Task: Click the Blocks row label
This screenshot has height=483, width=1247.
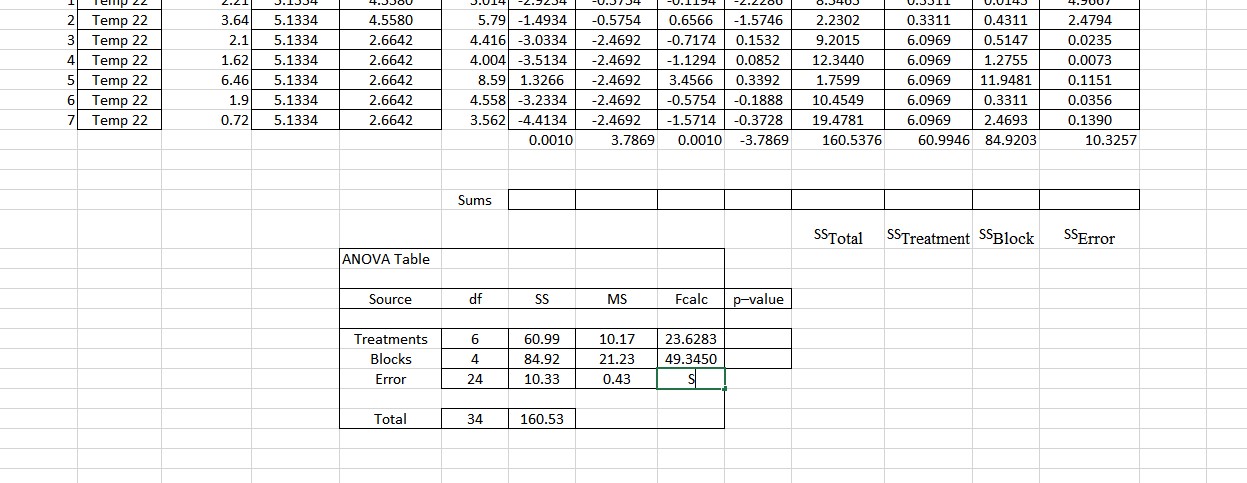Action: coord(390,359)
